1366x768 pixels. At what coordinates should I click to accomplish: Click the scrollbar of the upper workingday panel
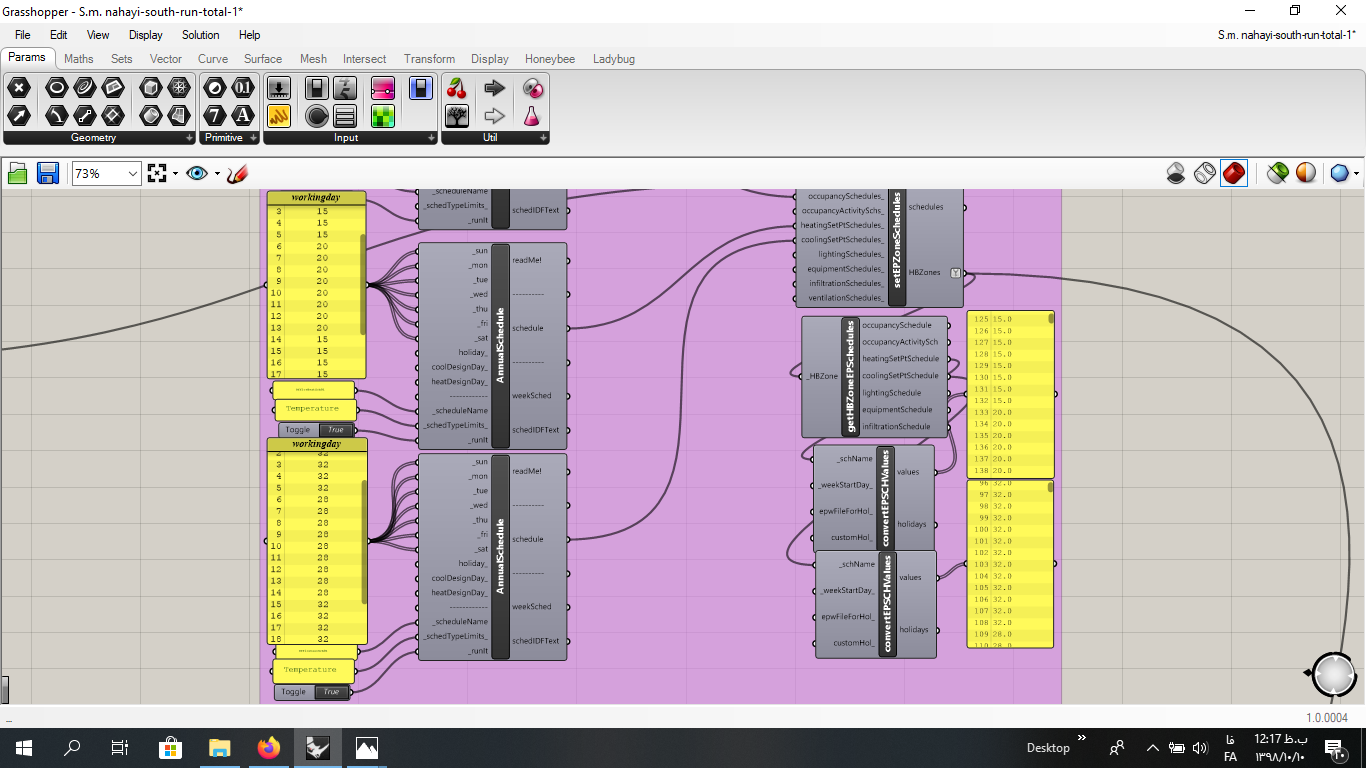coord(363,284)
